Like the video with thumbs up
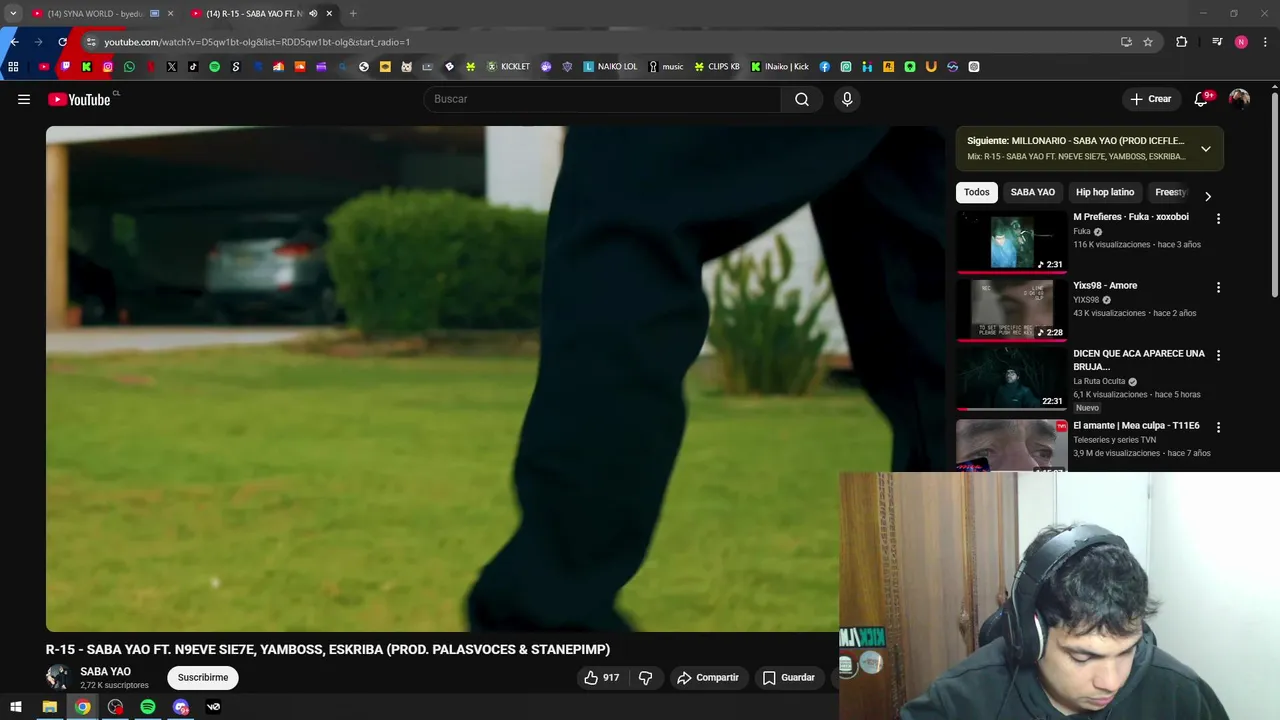 pyautogui.click(x=602, y=678)
